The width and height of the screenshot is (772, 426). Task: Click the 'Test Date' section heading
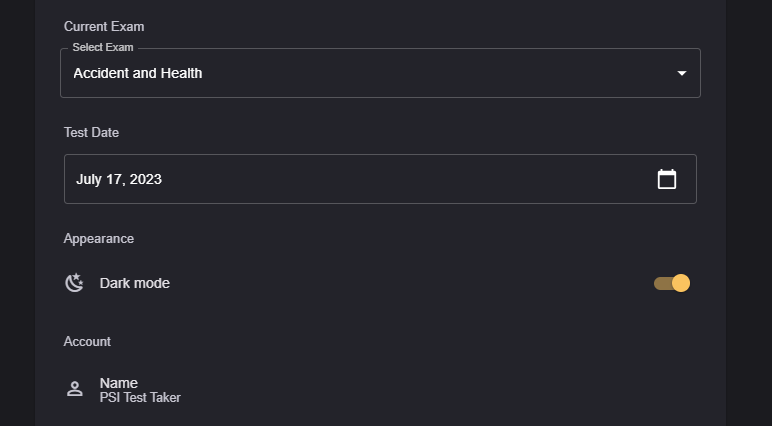point(92,132)
